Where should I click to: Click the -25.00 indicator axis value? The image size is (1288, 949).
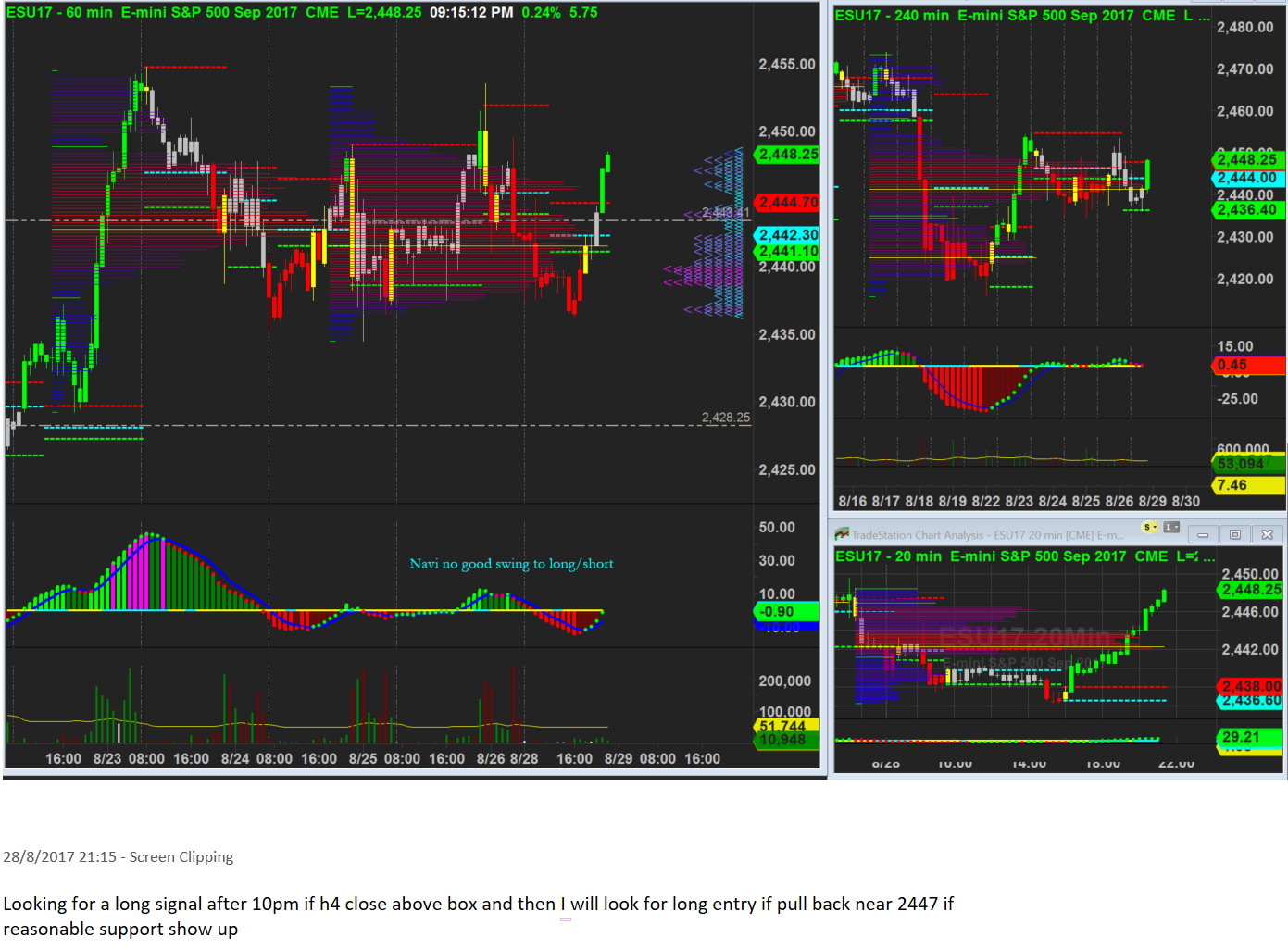1238,399
